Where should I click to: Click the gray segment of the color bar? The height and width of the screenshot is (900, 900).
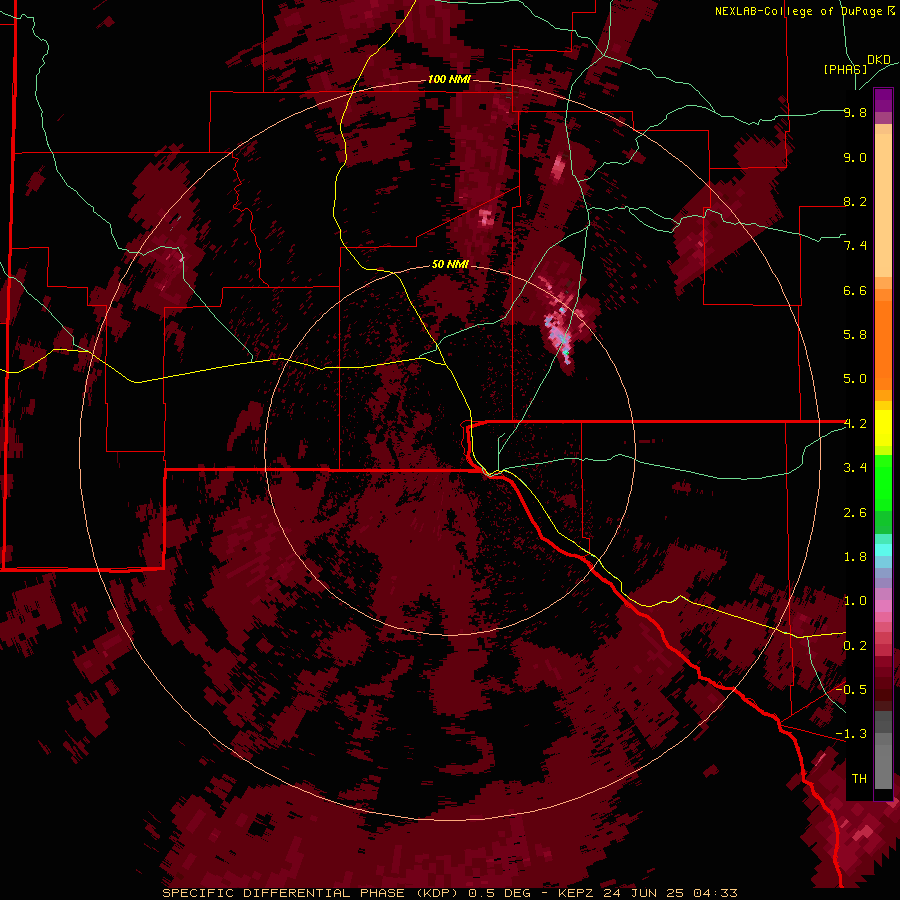(x=883, y=749)
